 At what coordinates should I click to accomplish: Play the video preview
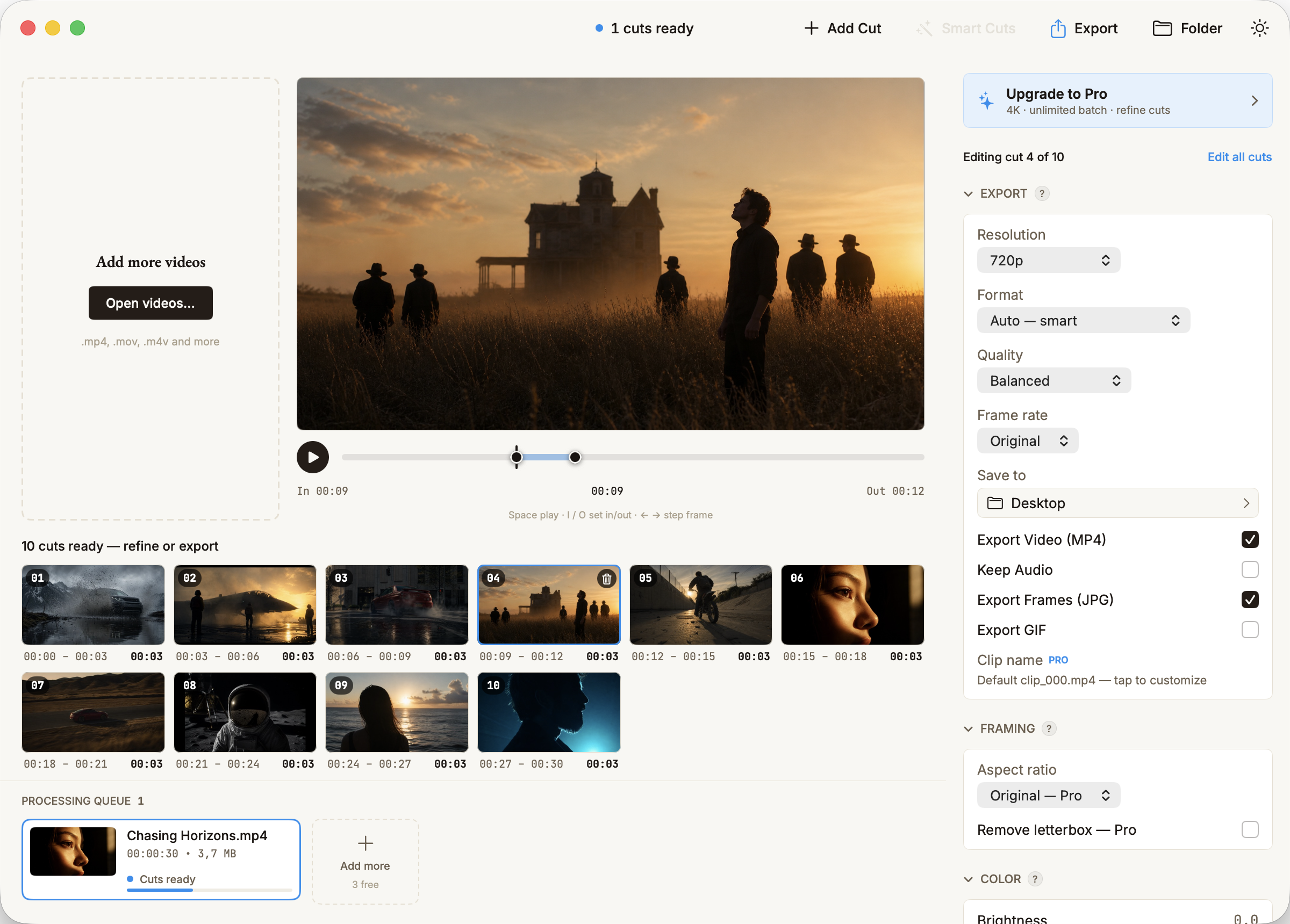[313, 457]
